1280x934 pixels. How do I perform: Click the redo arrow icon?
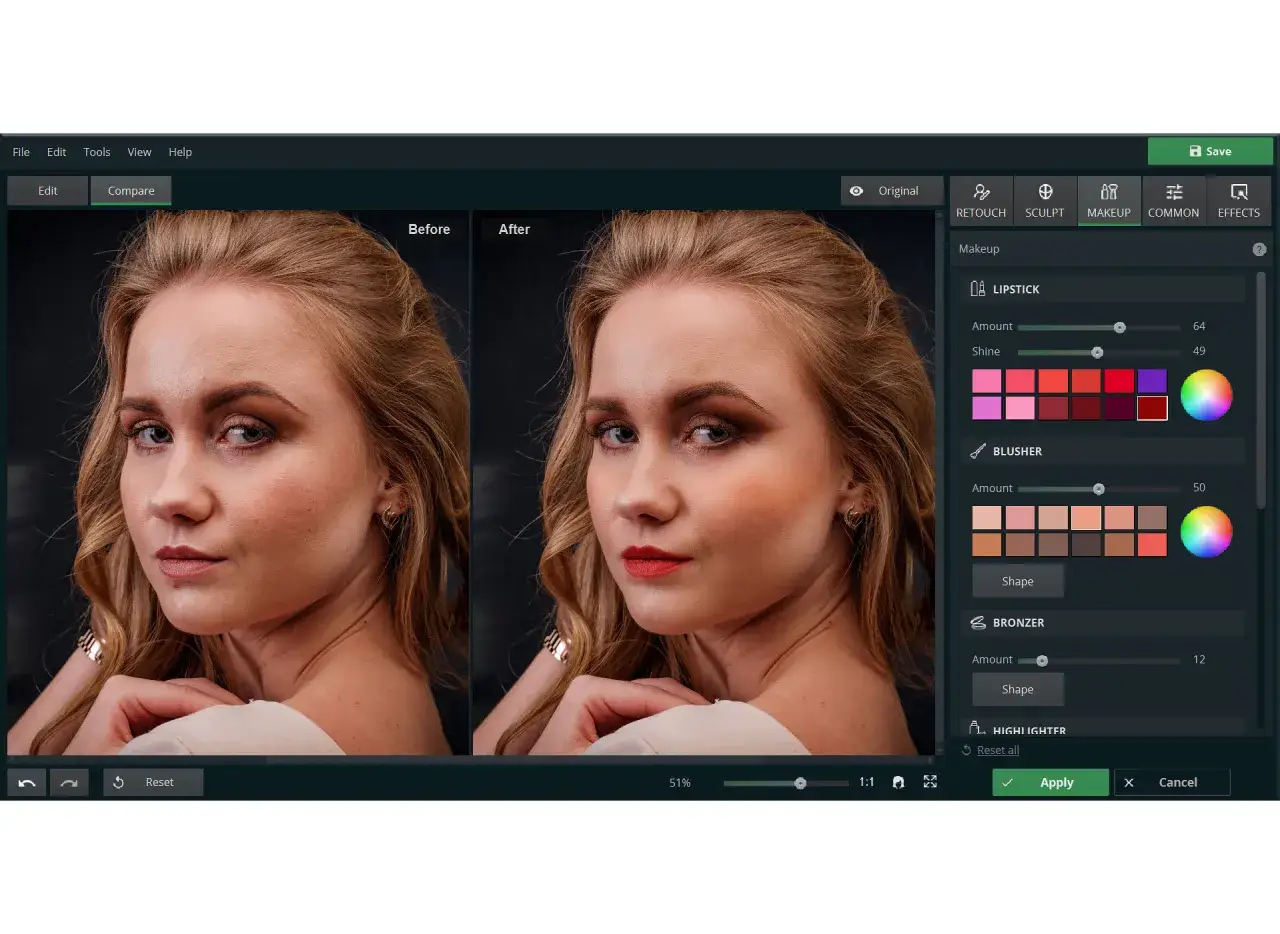click(69, 782)
